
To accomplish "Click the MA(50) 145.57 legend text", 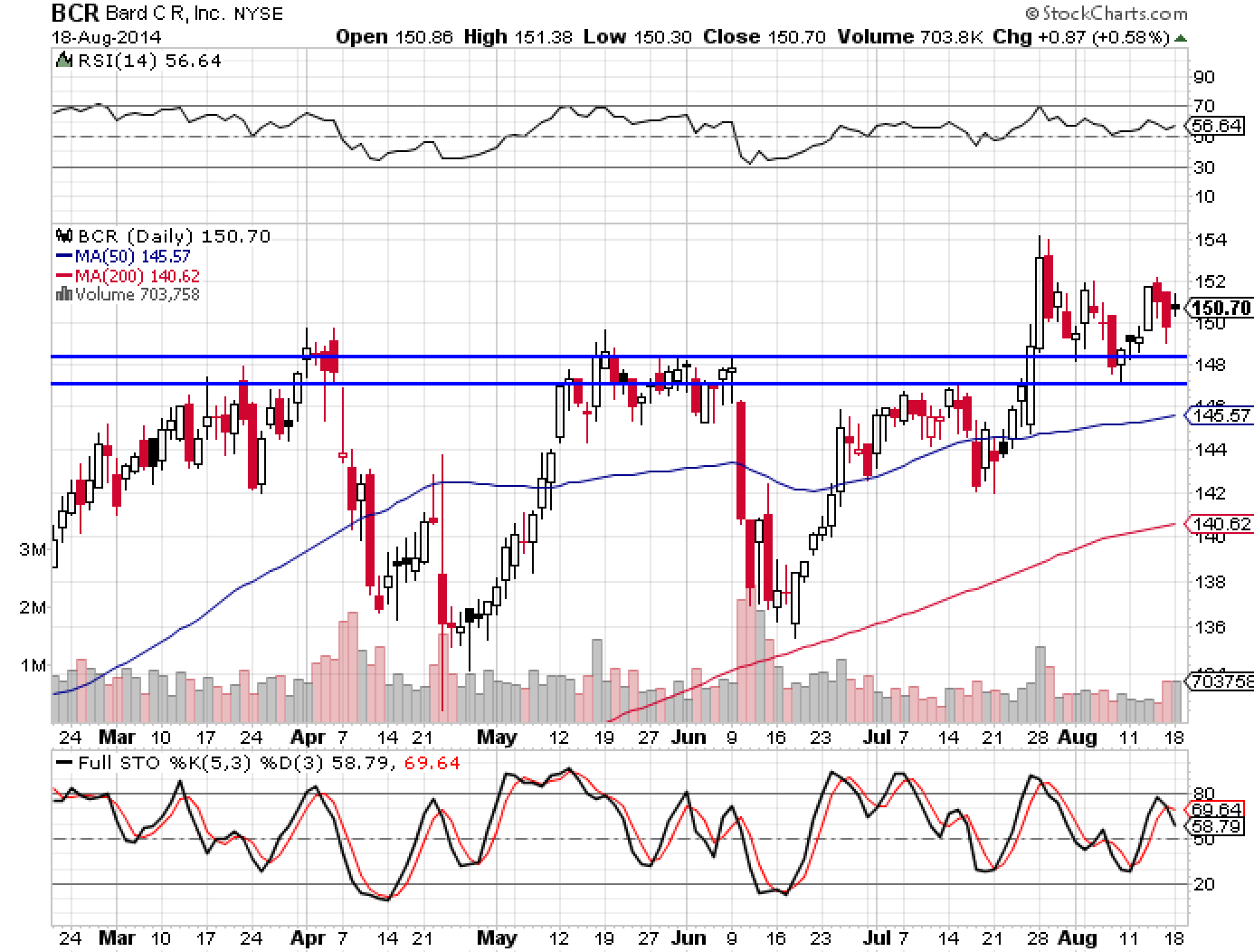I will click(132, 257).
